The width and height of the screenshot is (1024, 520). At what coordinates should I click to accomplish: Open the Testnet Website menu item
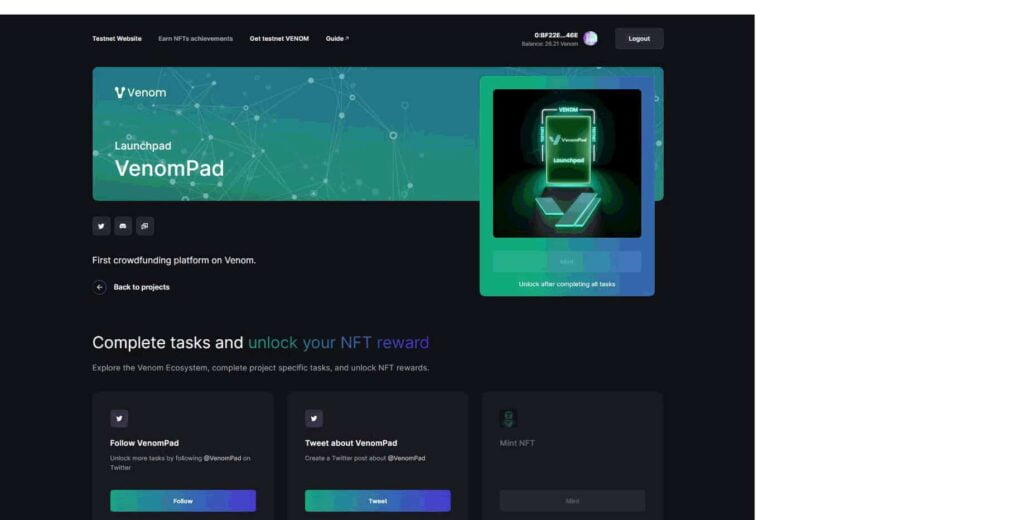pyautogui.click(x=117, y=39)
